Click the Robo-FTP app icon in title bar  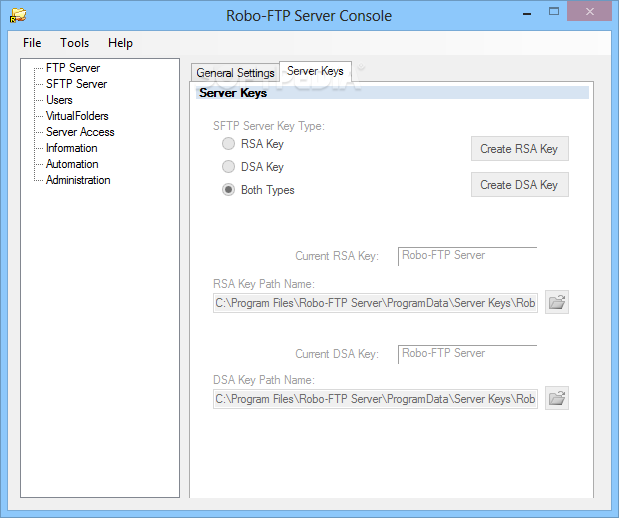[x=18, y=15]
